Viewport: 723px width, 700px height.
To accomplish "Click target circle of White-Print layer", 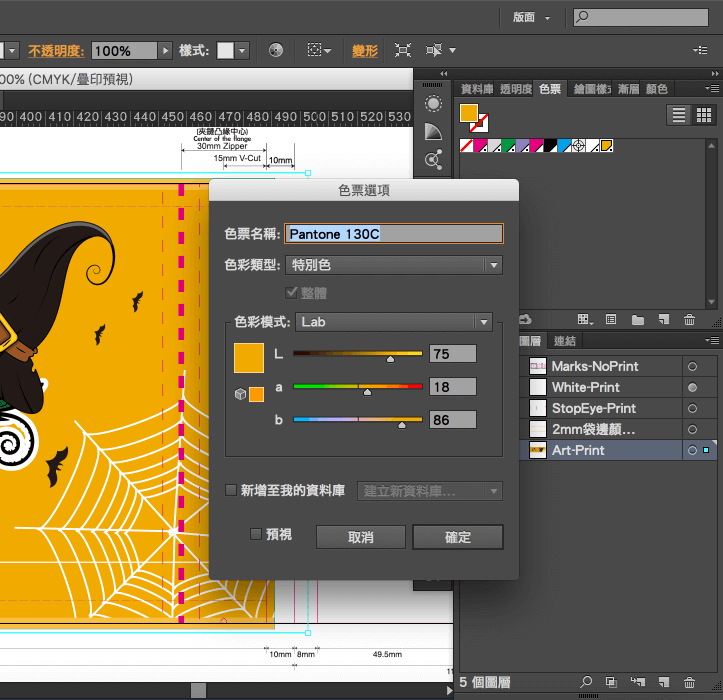I will [691, 387].
